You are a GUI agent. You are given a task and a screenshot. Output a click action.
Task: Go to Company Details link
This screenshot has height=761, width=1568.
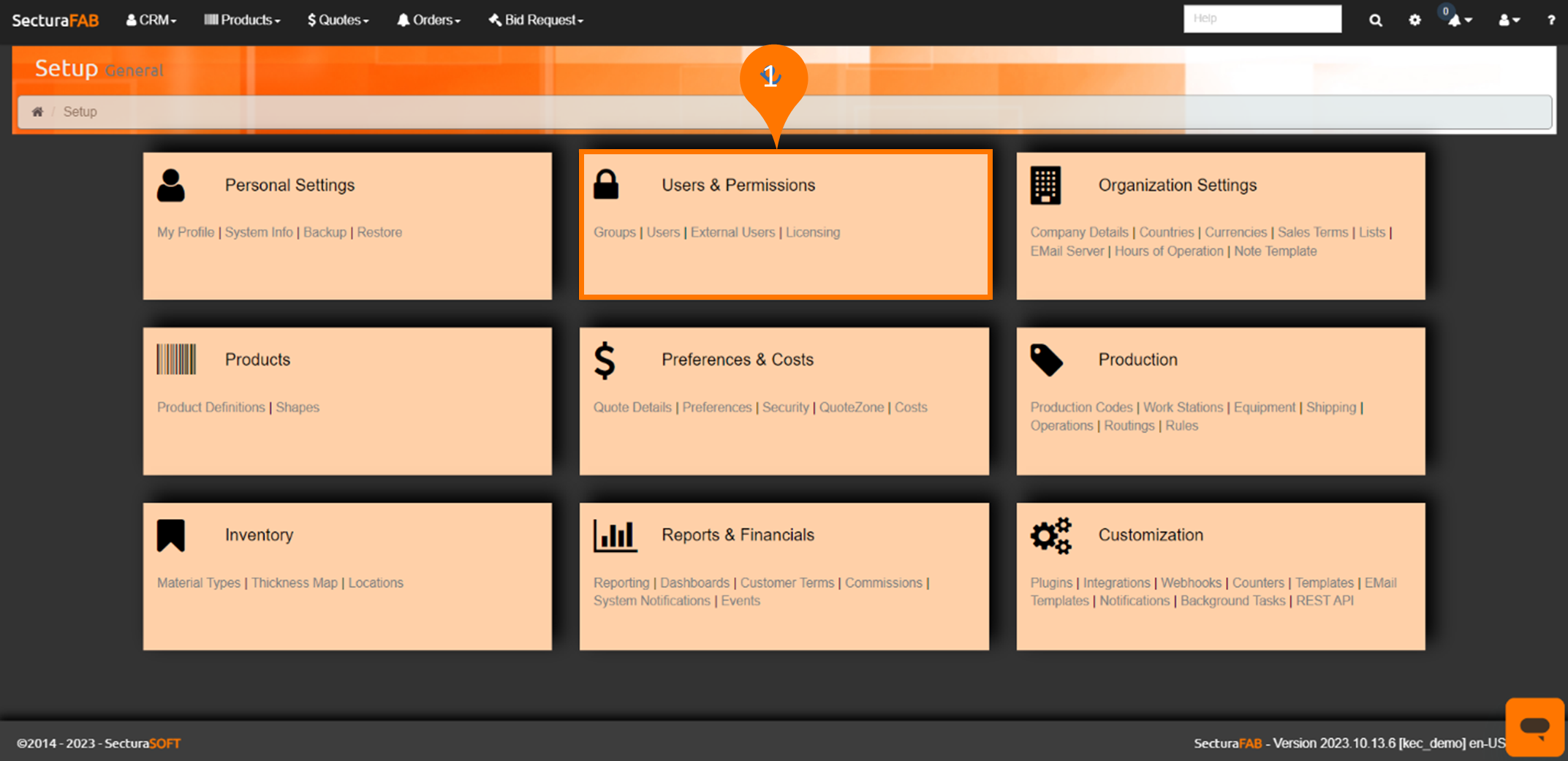pos(1079,232)
